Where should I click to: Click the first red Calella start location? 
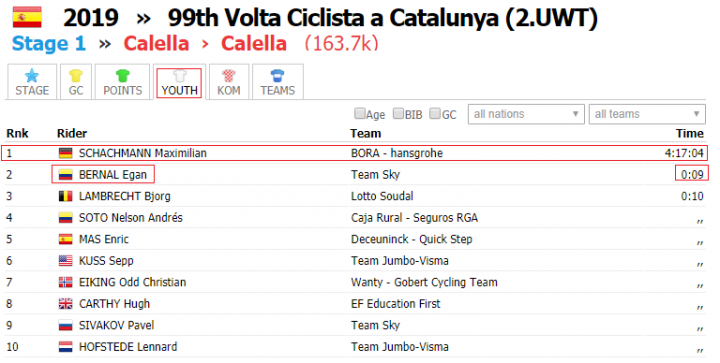coord(156,44)
